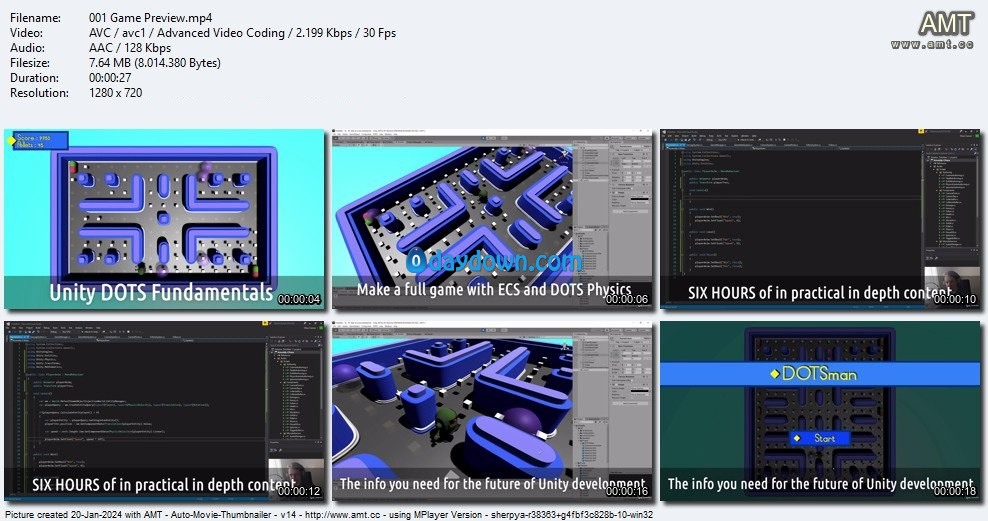Select the filename '001 Game Preview.mp4'
This screenshot has width=988, height=521.
[151, 18]
